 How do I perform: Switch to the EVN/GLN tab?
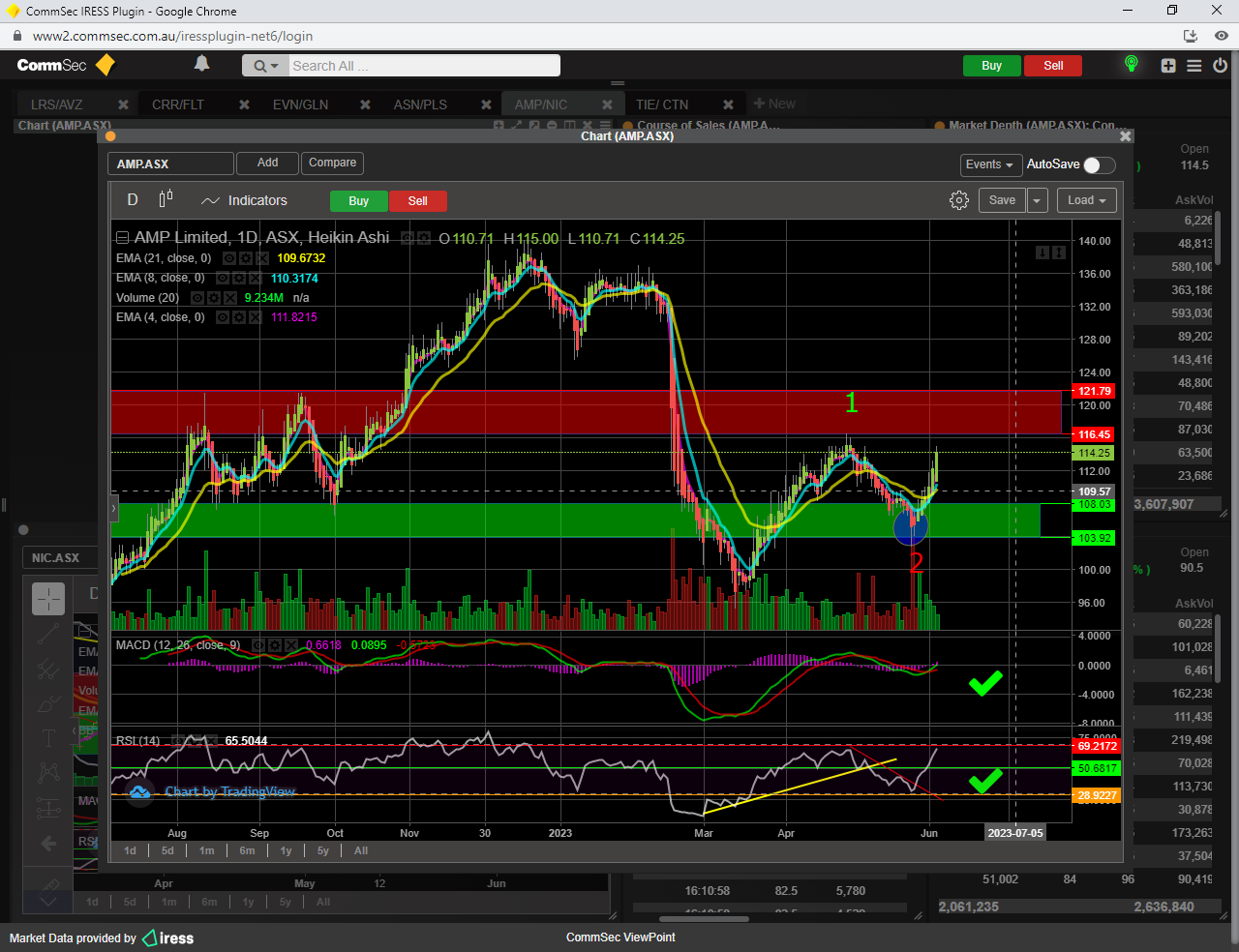coord(300,104)
